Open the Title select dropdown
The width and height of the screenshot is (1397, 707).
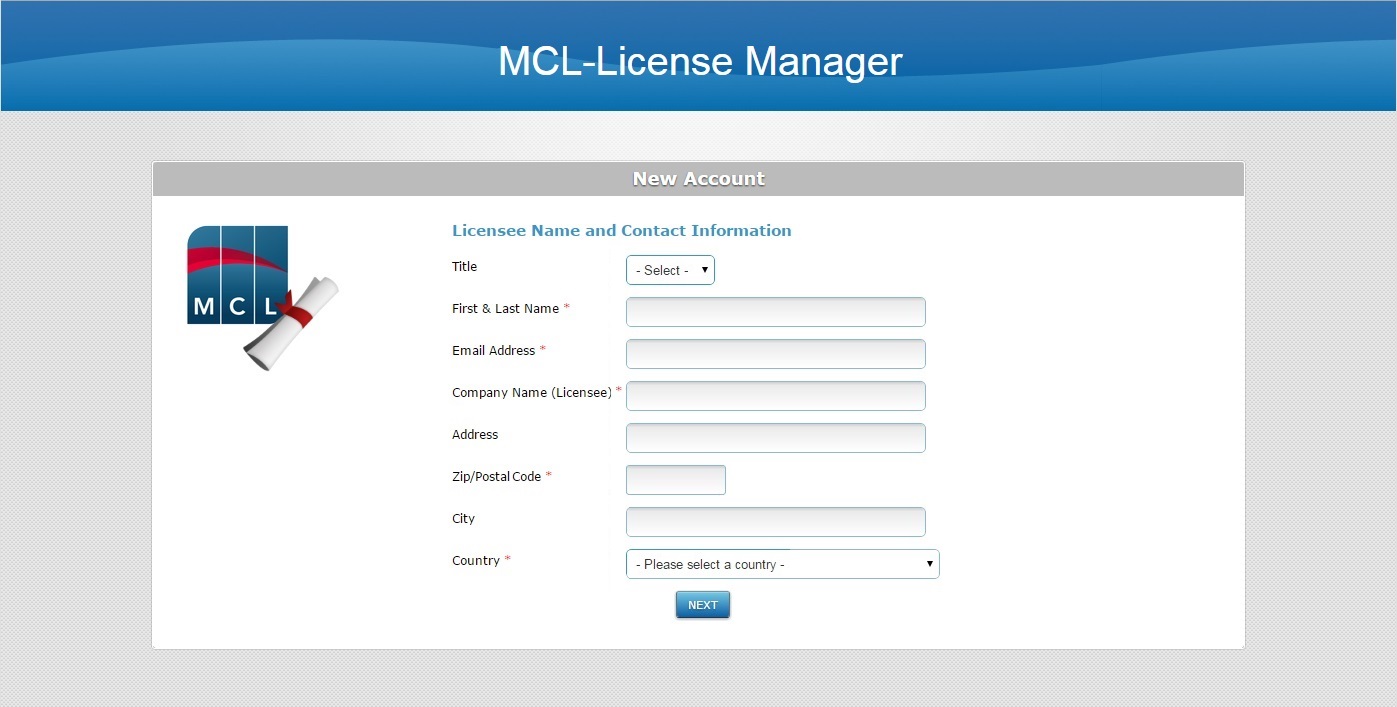point(670,270)
